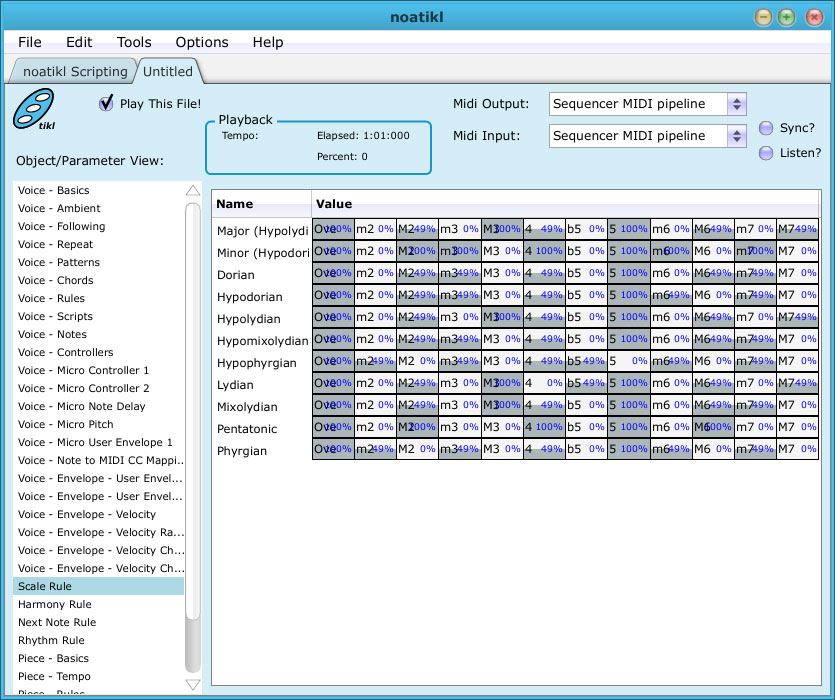The height and width of the screenshot is (700, 835).
Task: Open the Midi Output dropdown
Action: [x=648, y=104]
